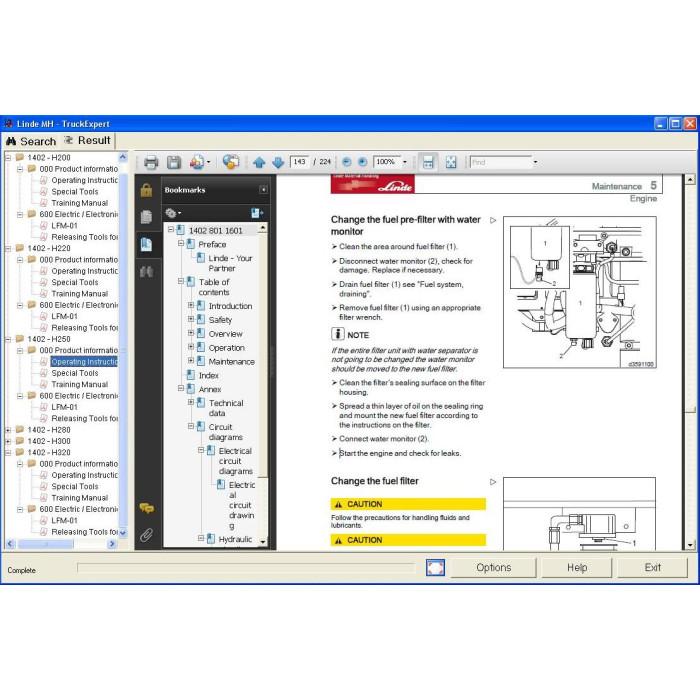700x700 pixels.
Task: Open the 1402 801 1601 root bookmark
Action: (215, 230)
